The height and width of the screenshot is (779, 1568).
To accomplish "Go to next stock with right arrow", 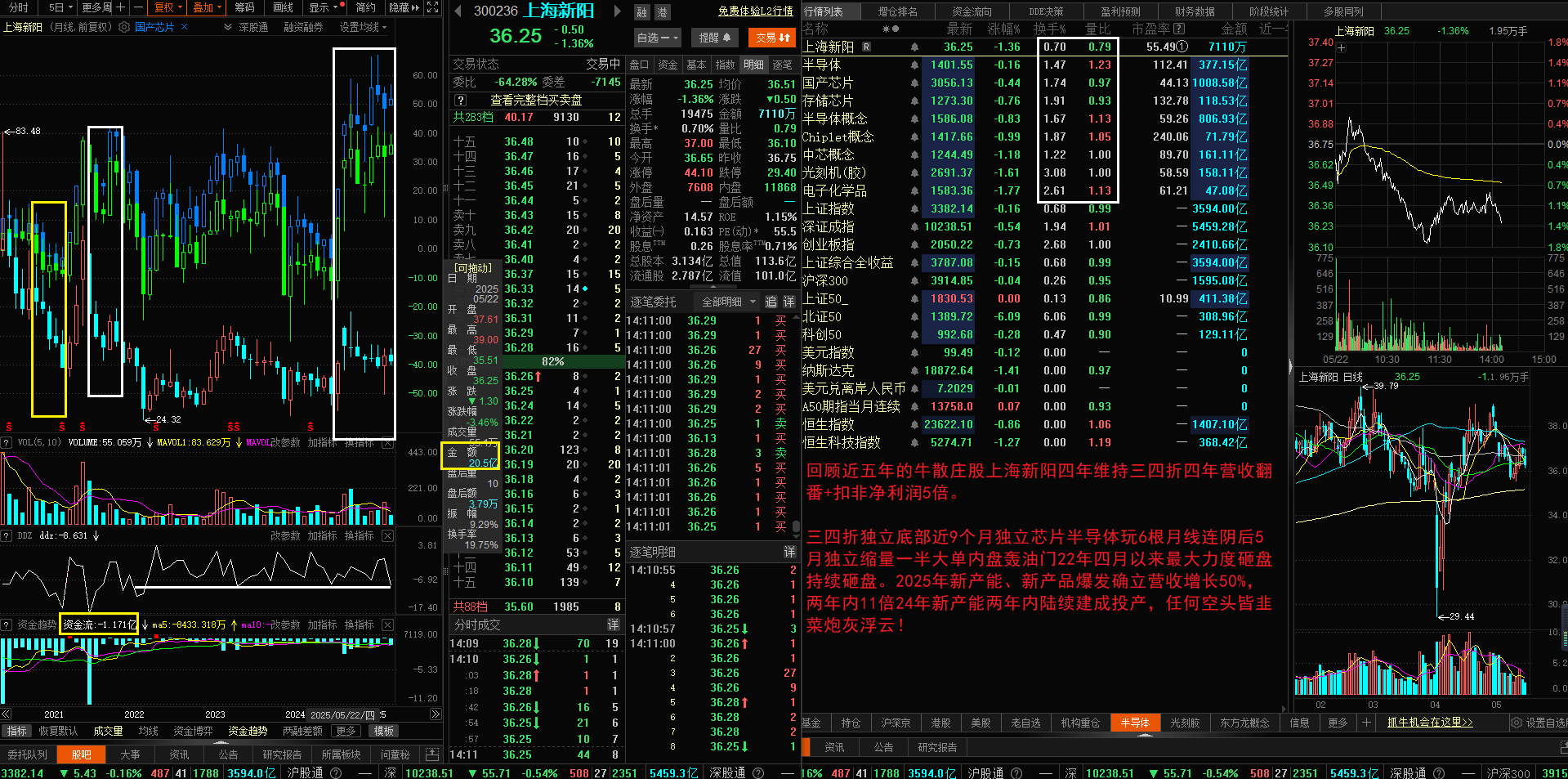I will point(617,11).
